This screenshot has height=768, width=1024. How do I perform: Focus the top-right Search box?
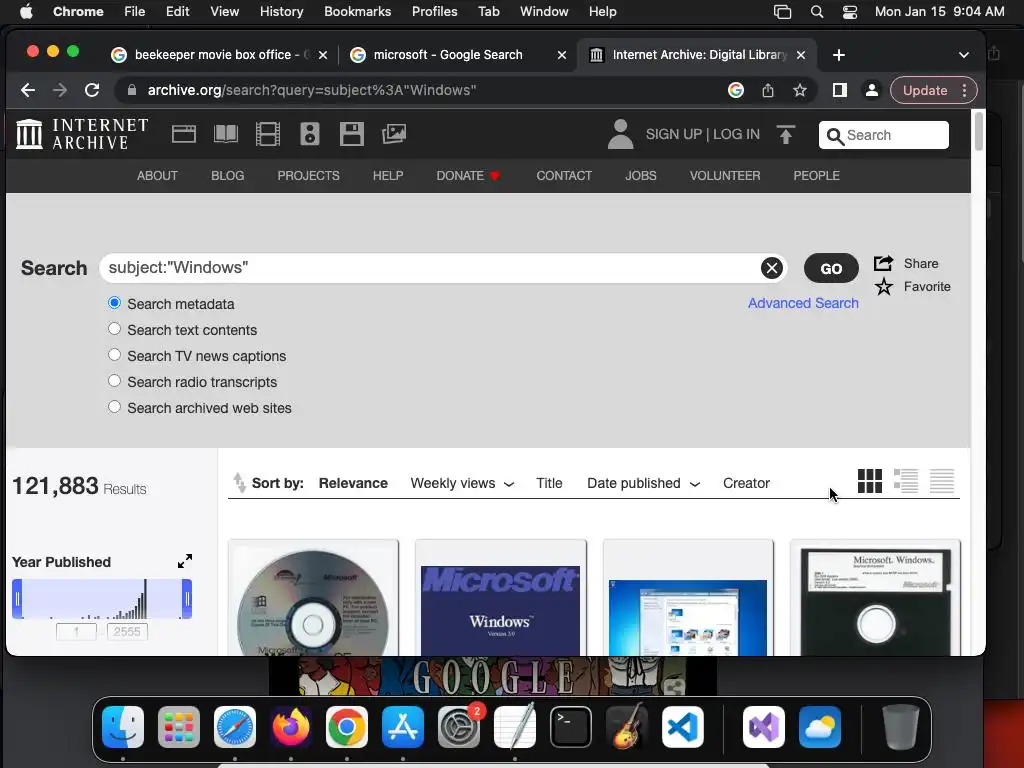click(884, 135)
